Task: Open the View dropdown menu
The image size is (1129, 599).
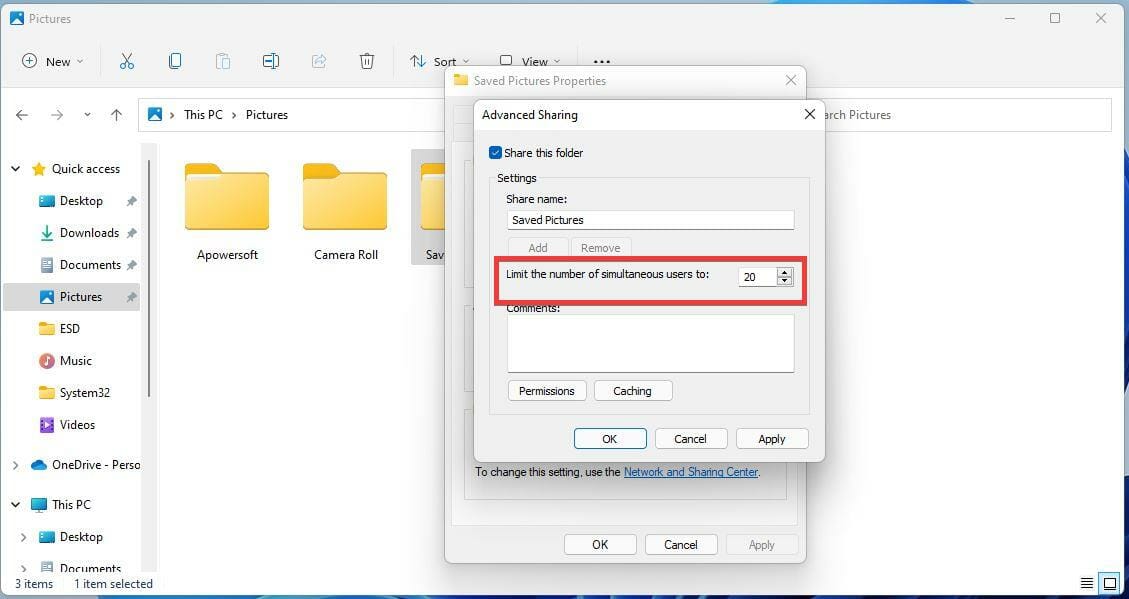Action: point(530,61)
